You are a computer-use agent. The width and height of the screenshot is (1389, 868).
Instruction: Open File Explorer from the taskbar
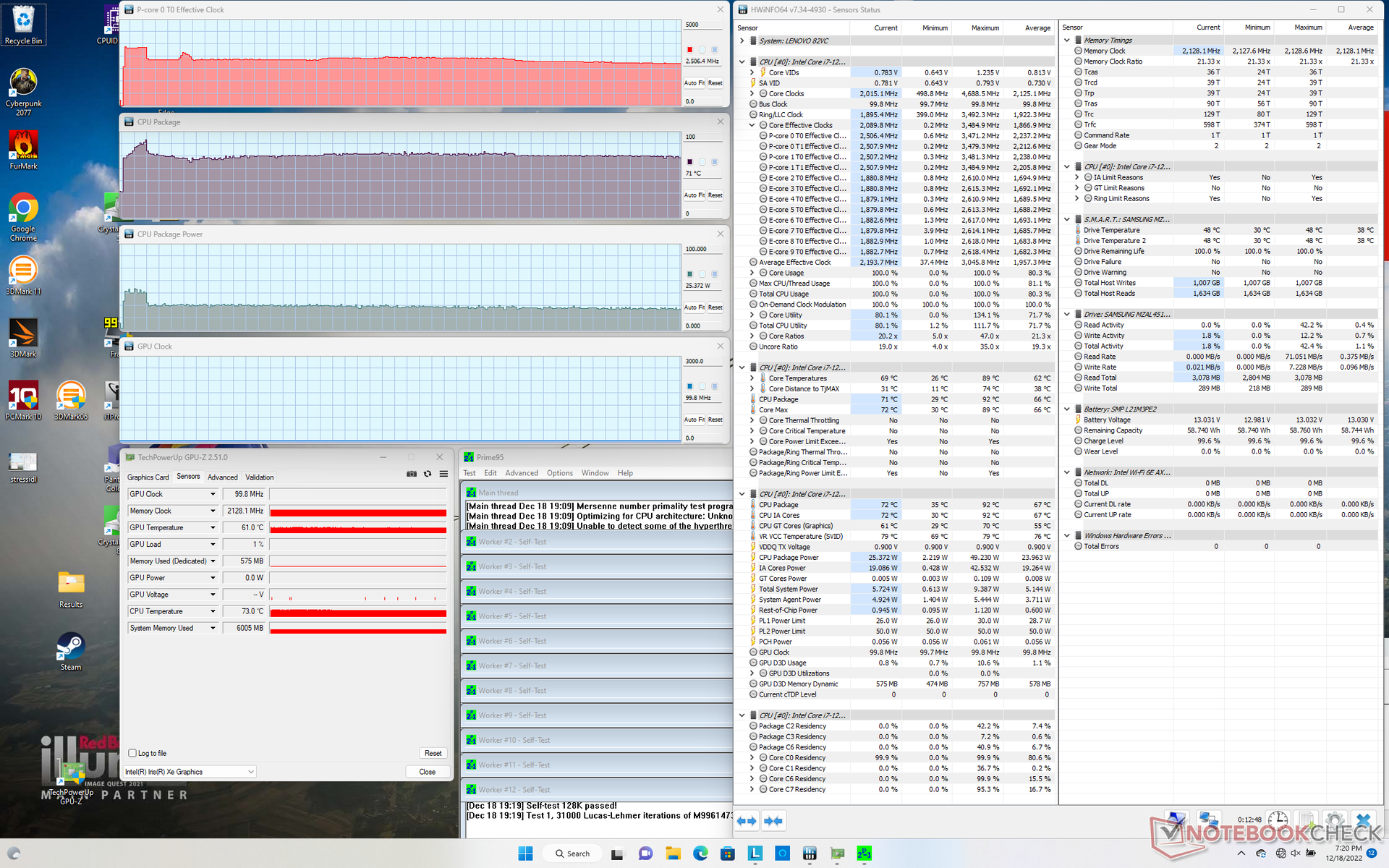pyautogui.click(x=673, y=854)
